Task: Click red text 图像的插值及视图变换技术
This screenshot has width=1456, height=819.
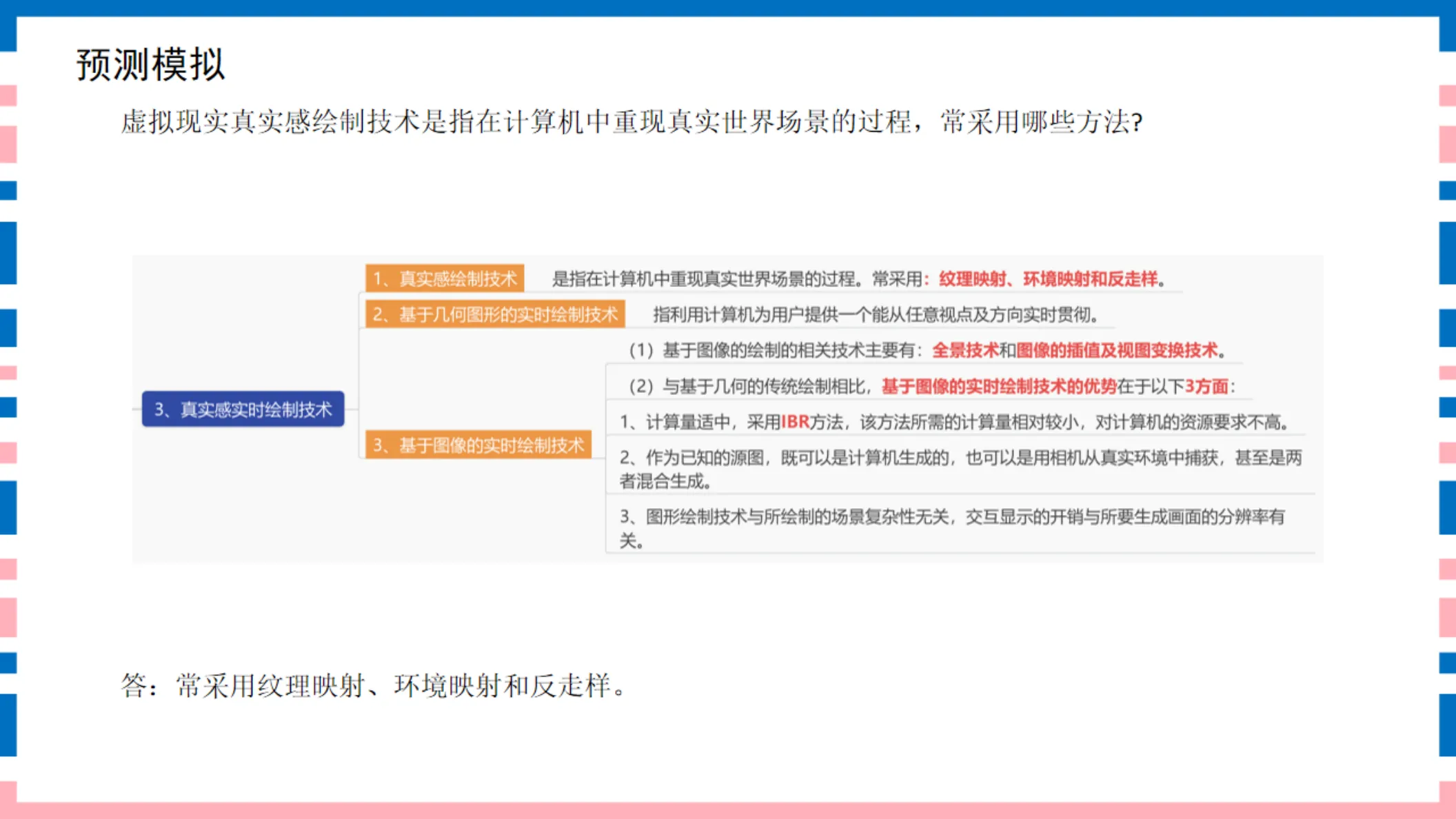Action: pyautogui.click(x=1117, y=350)
